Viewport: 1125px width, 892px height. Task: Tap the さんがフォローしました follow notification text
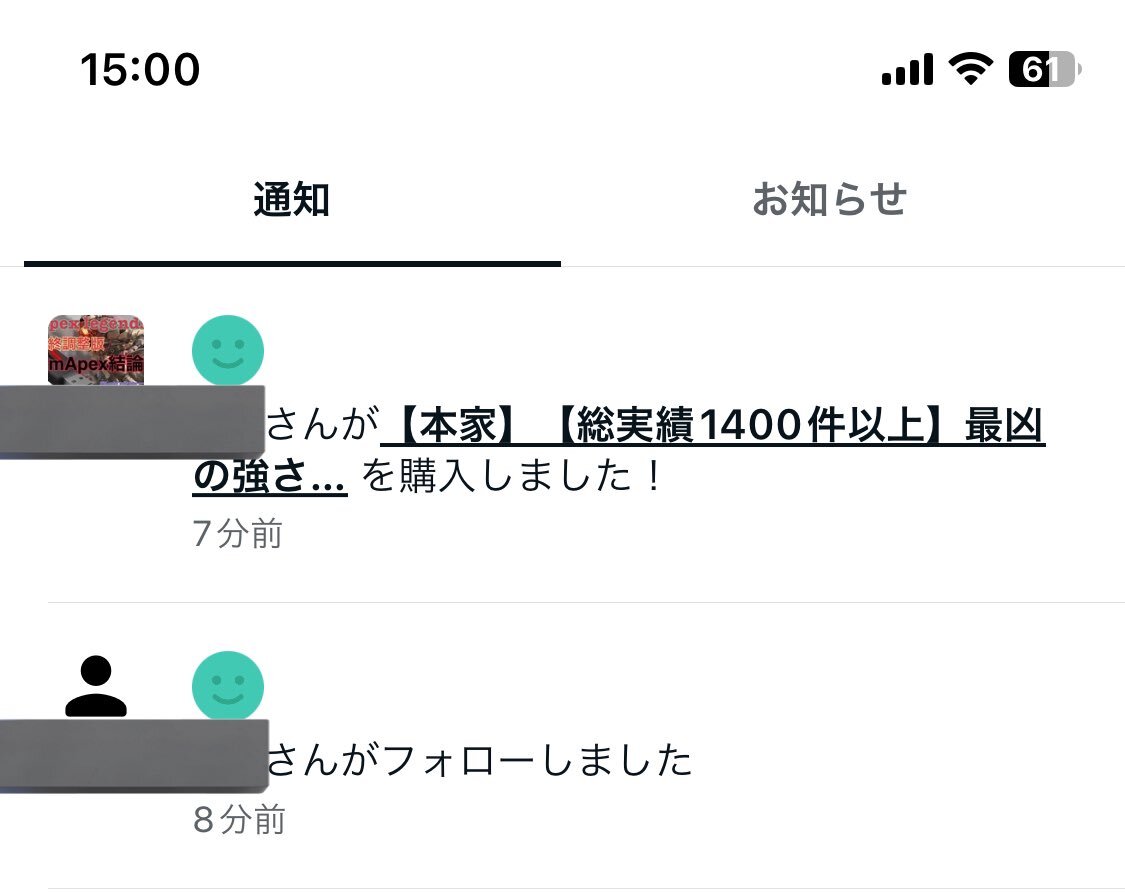click(479, 760)
